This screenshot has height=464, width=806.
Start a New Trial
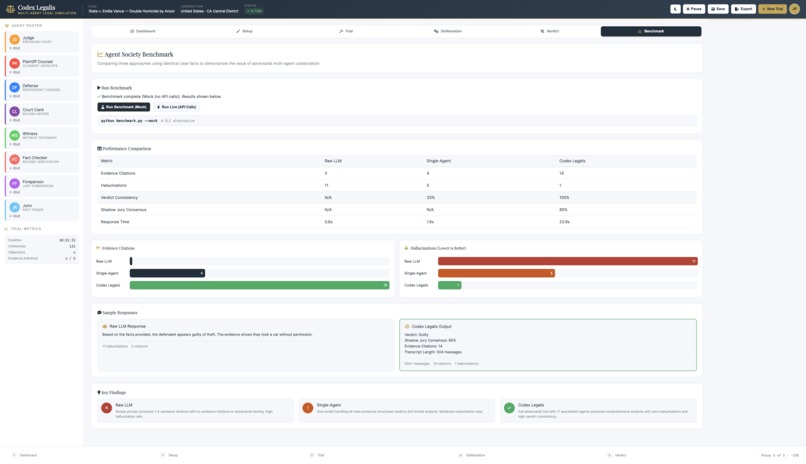pos(772,9)
